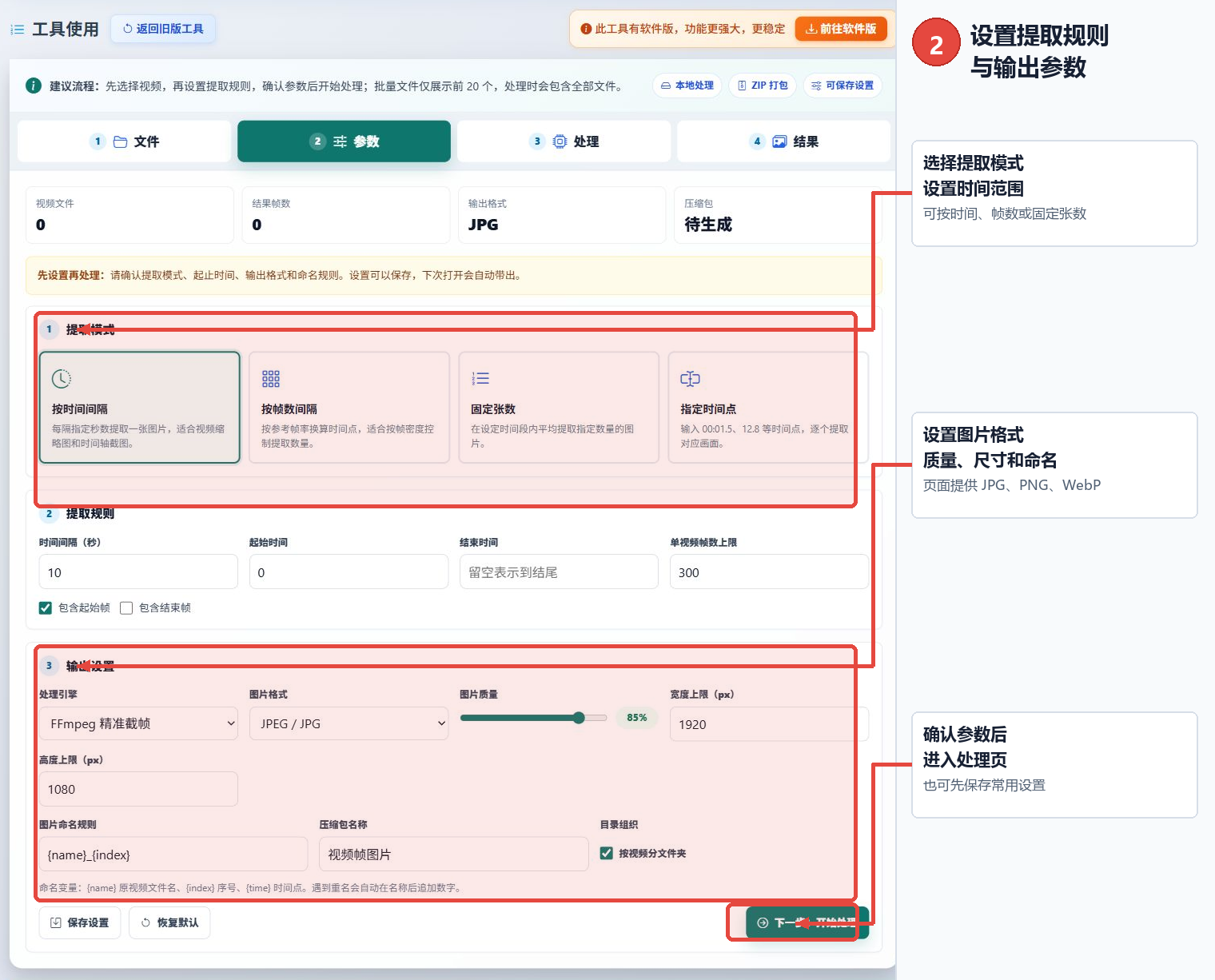Choose the 固定张数 extraction mode card
Image resolution: width=1215 pixels, height=980 pixels.
point(559,408)
